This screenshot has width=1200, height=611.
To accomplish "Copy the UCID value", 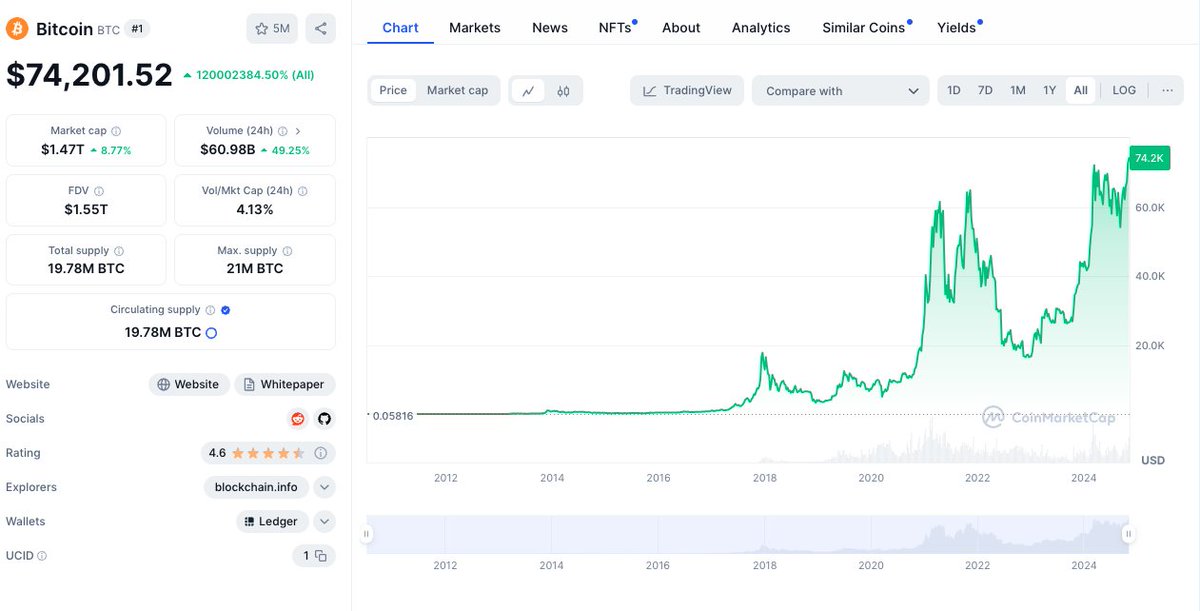I will click(321, 556).
